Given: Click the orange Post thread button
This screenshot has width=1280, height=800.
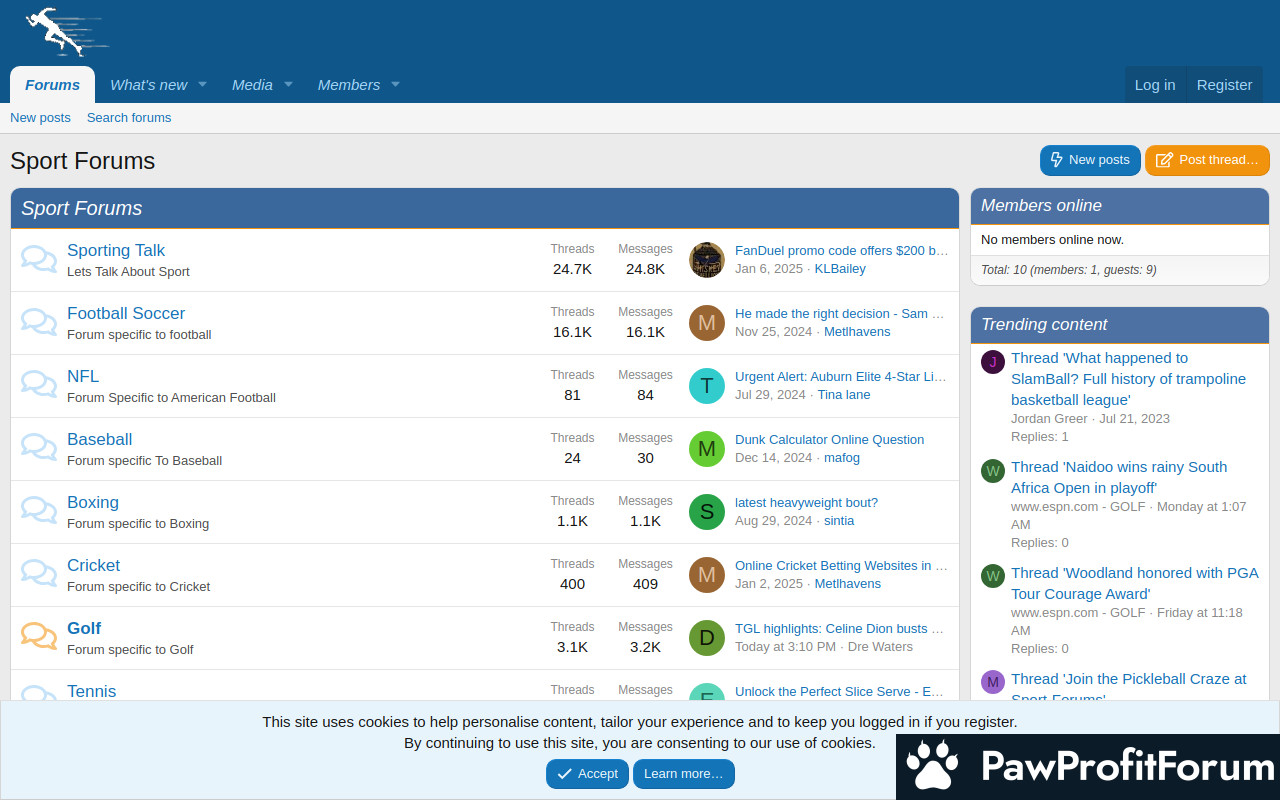Looking at the screenshot, I should click(x=1207, y=160).
